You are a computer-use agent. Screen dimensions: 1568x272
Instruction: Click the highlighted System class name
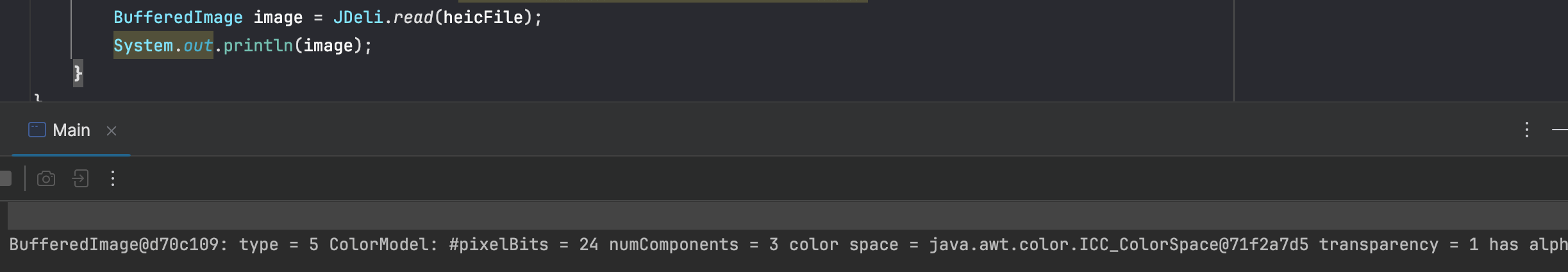(x=143, y=46)
